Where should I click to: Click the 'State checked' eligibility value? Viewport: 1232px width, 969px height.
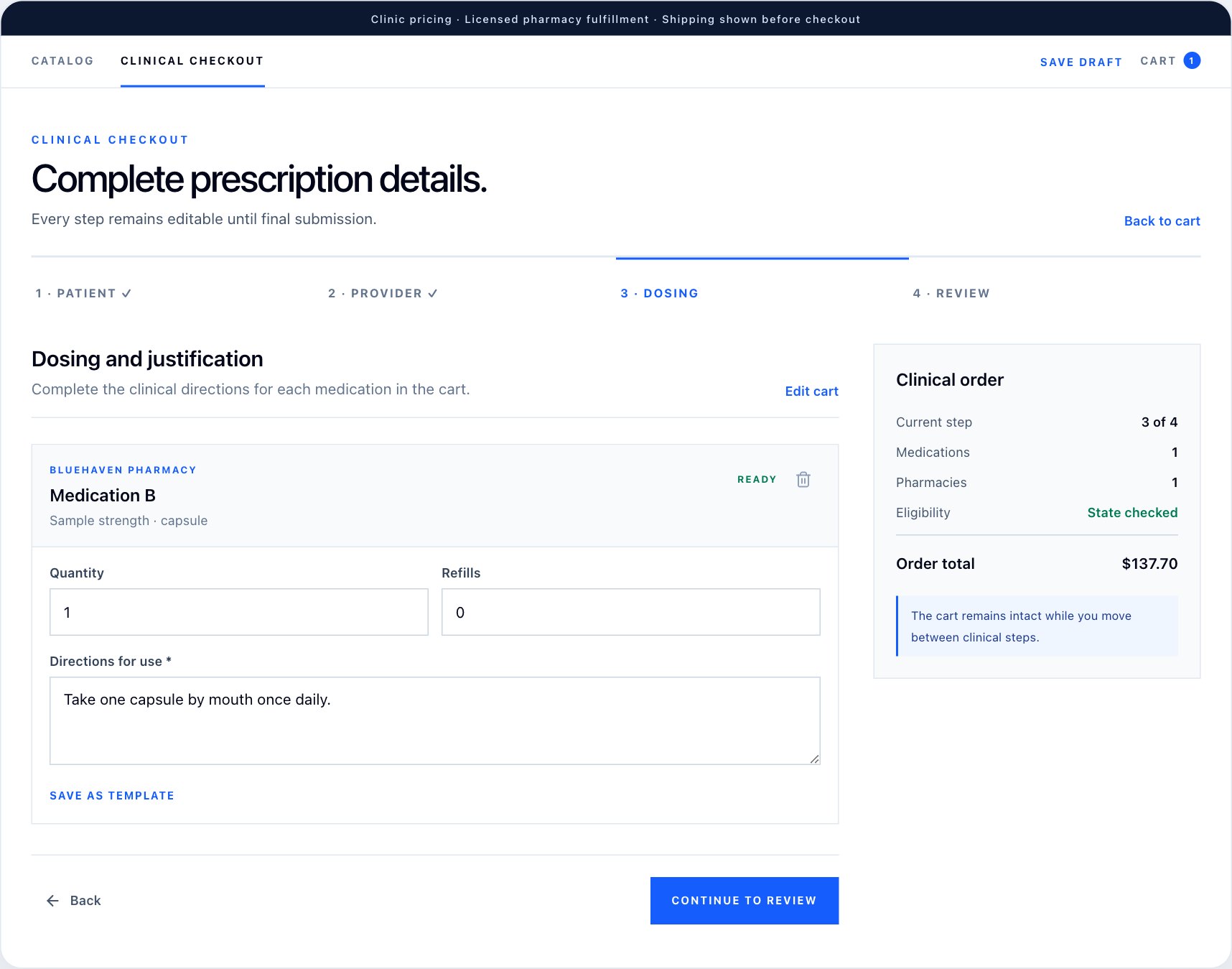[x=1132, y=512]
